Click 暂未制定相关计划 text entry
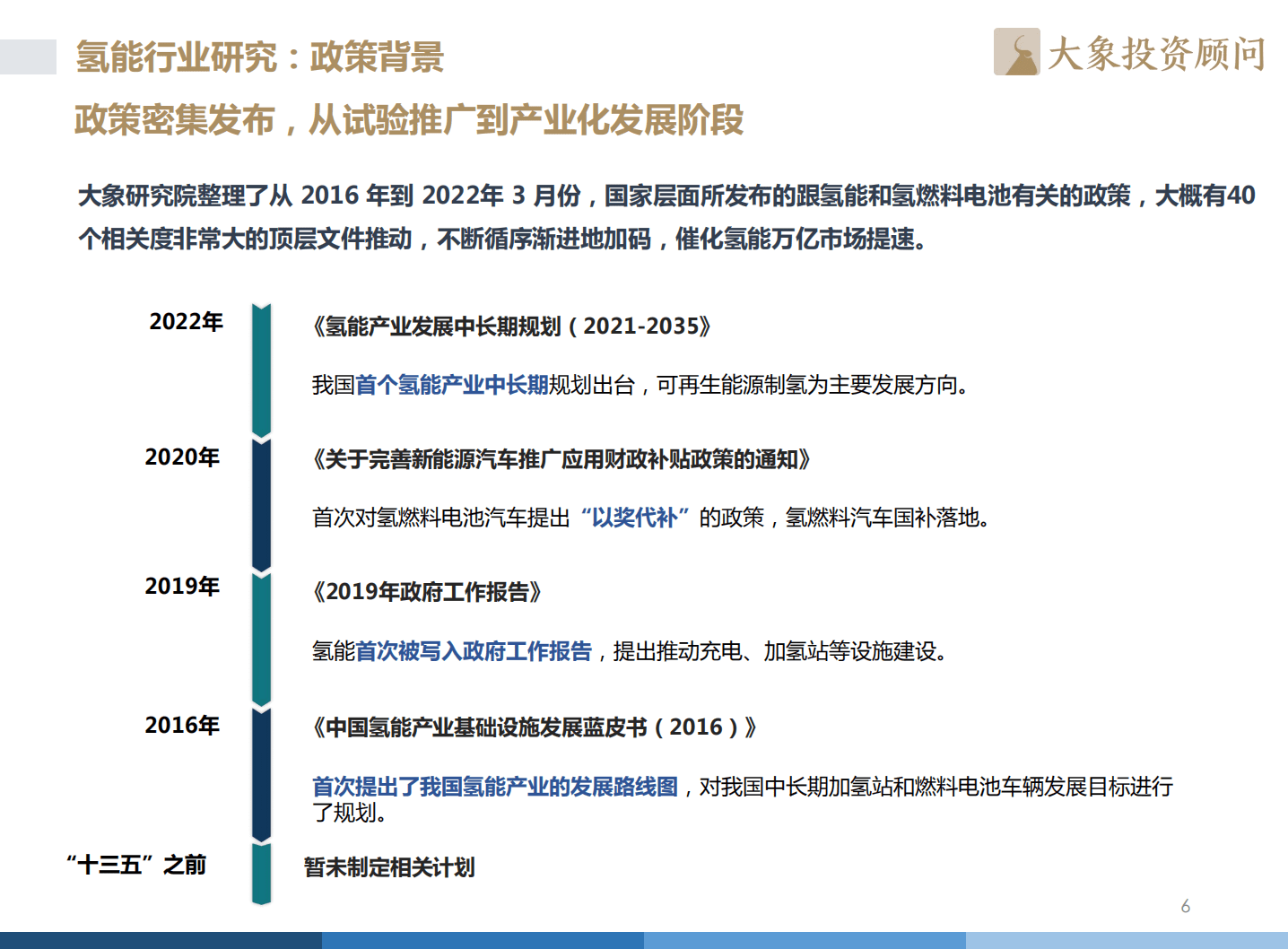This screenshot has width=1288, height=949. (390, 868)
